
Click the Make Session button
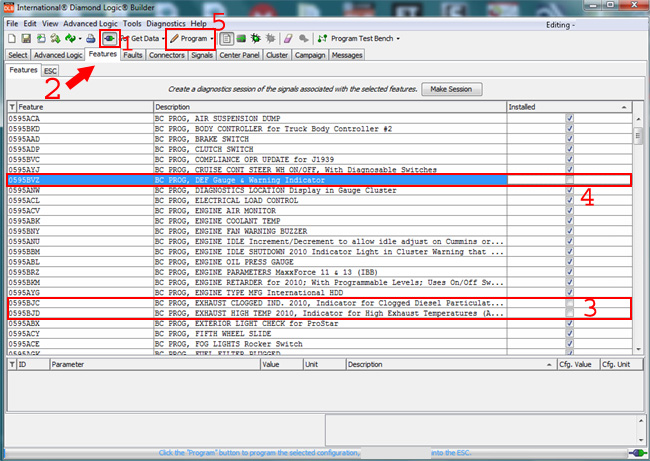(451, 89)
